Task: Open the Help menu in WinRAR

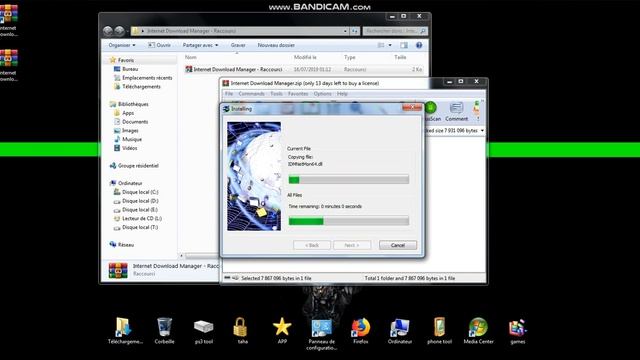Action: point(342,94)
